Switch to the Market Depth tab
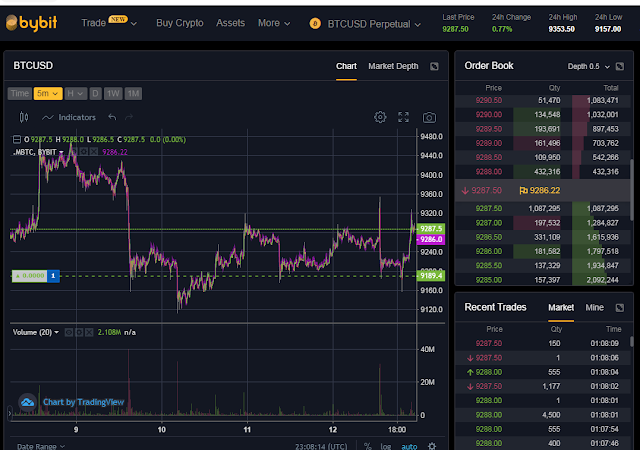The width and height of the screenshot is (640, 450). coord(393,66)
